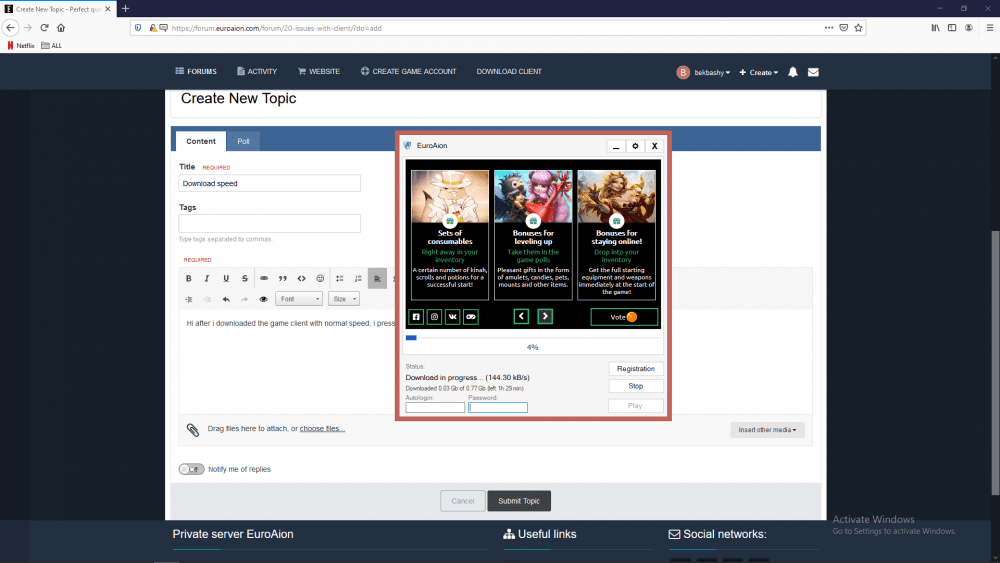Click the Tags input field
This screenshot has width=1000, height=563.
coord(269,224)
